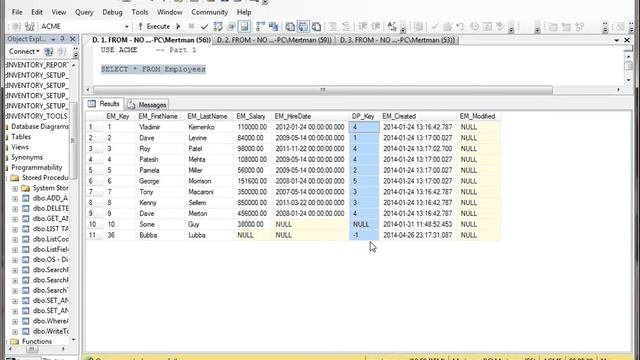Click the EM_LastName column header
Screen dimensions: 640x360
pos(208,116)
